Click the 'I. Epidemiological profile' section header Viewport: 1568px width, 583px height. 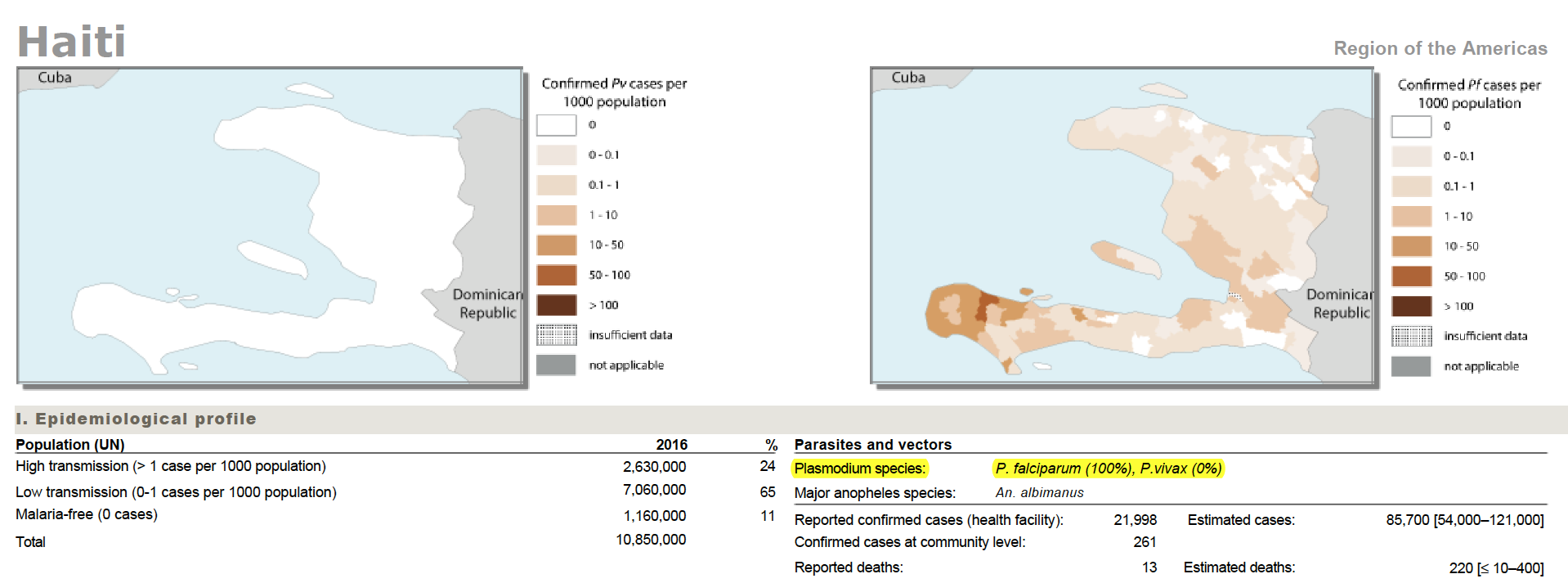tap(136, 419)
